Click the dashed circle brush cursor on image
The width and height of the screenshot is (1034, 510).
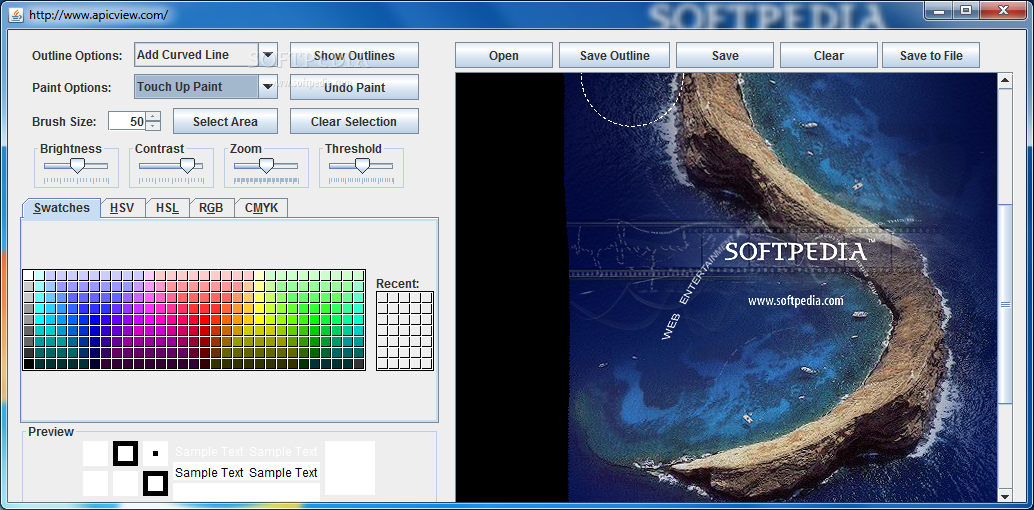631,99
